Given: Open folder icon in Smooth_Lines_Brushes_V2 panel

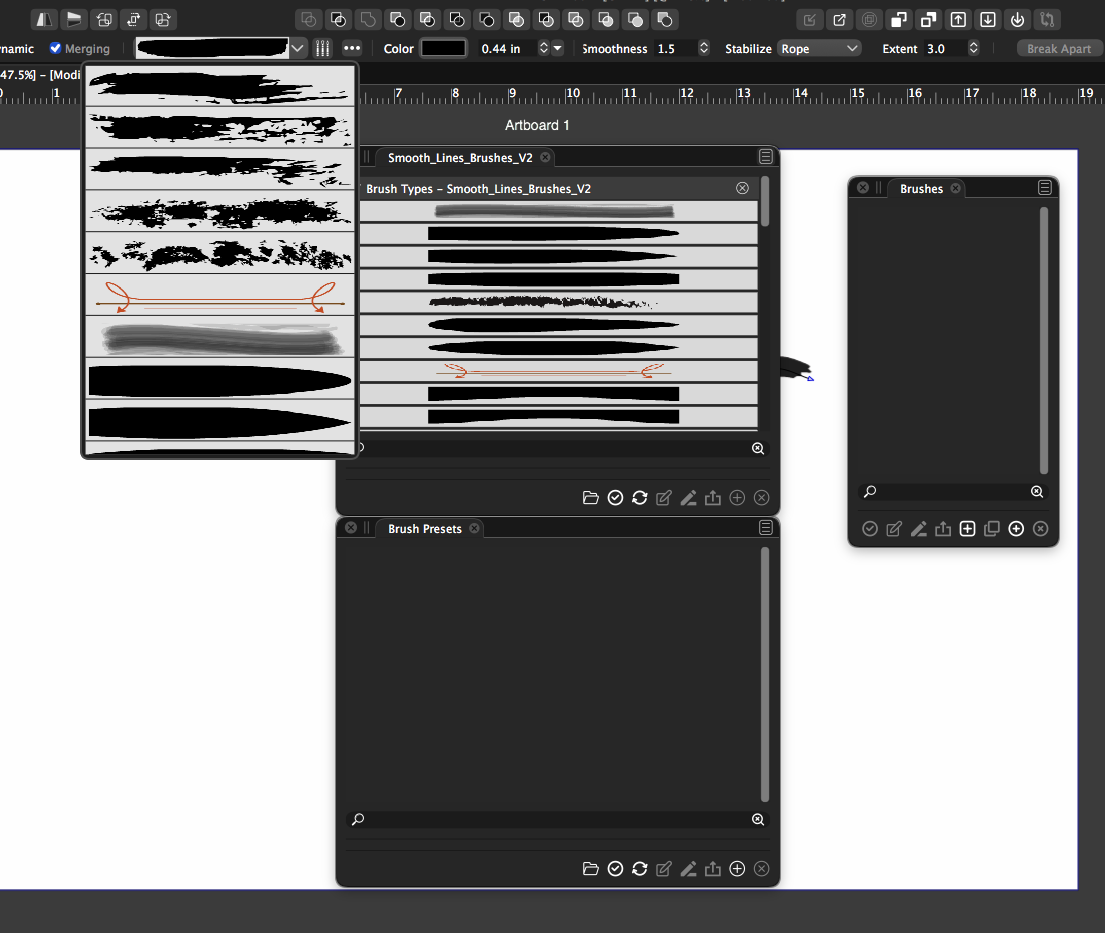Looking at the screenshot, I should tap(590, 498).
